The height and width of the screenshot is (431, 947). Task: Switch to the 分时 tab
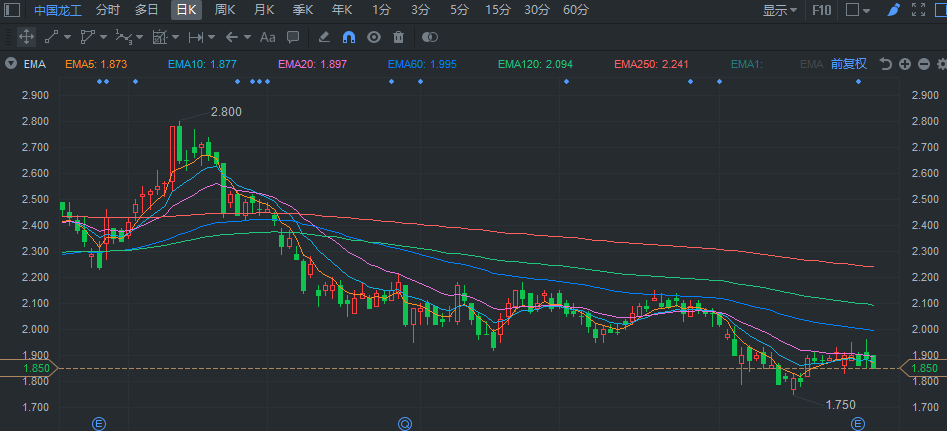point(108,10)
